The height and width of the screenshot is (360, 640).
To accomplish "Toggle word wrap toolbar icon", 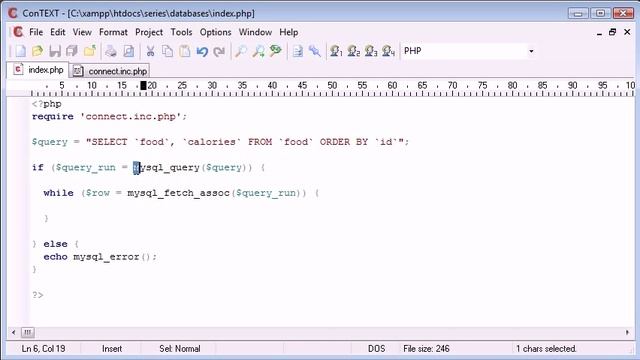I will tap(298, 51).
